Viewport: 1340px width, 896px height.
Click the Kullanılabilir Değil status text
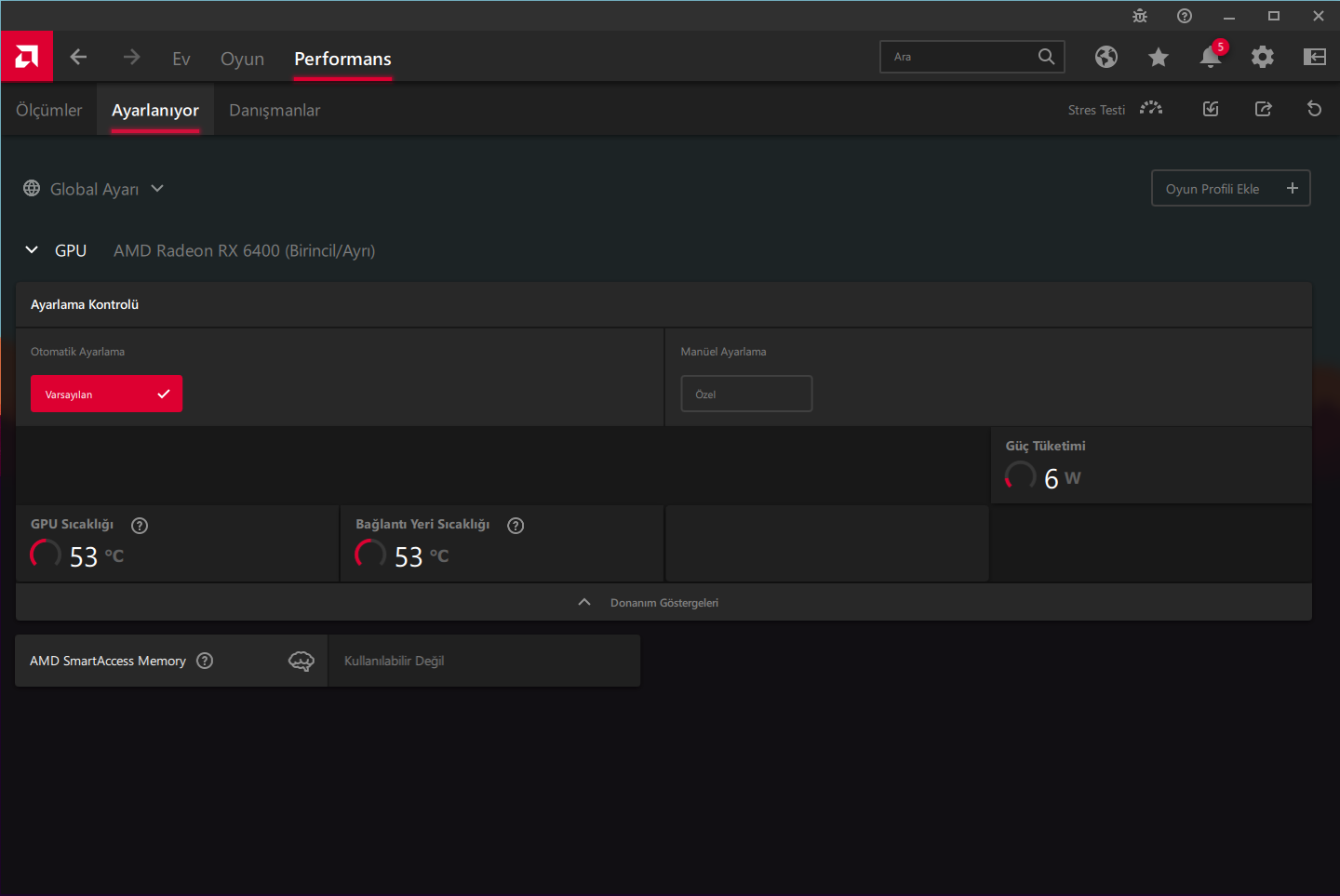click(395, 661)
